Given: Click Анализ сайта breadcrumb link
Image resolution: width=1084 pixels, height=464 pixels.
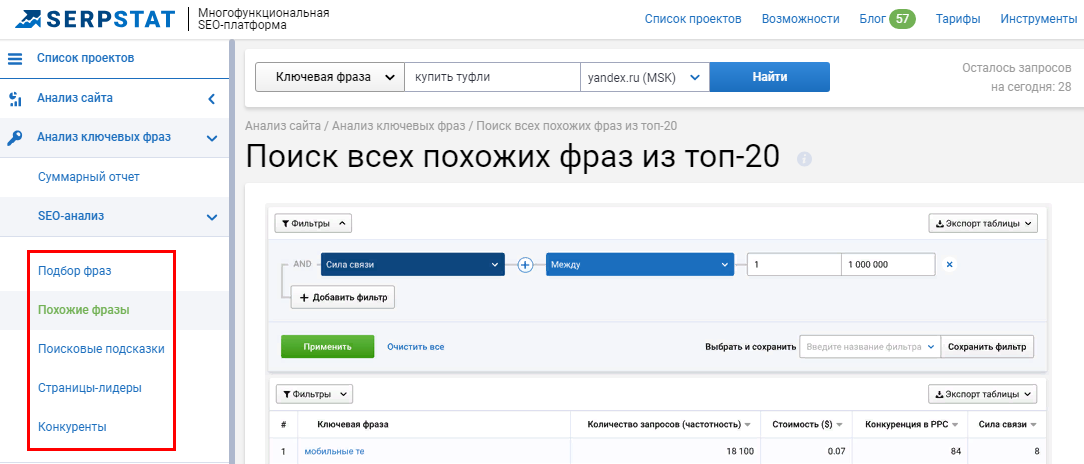Looking at the screenshot, I should tap(283, 125).
